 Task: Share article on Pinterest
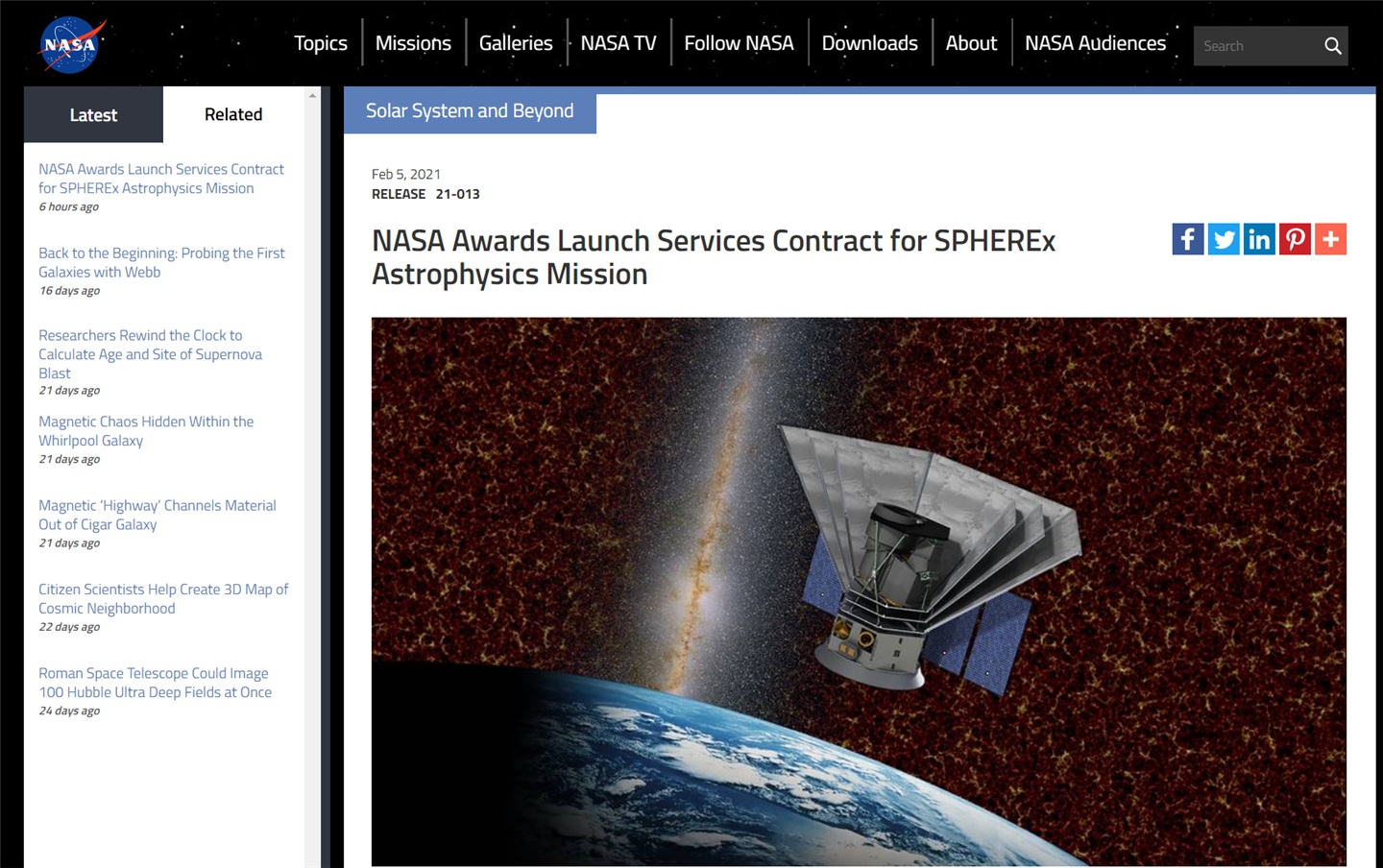click(x=1295, y=239)
